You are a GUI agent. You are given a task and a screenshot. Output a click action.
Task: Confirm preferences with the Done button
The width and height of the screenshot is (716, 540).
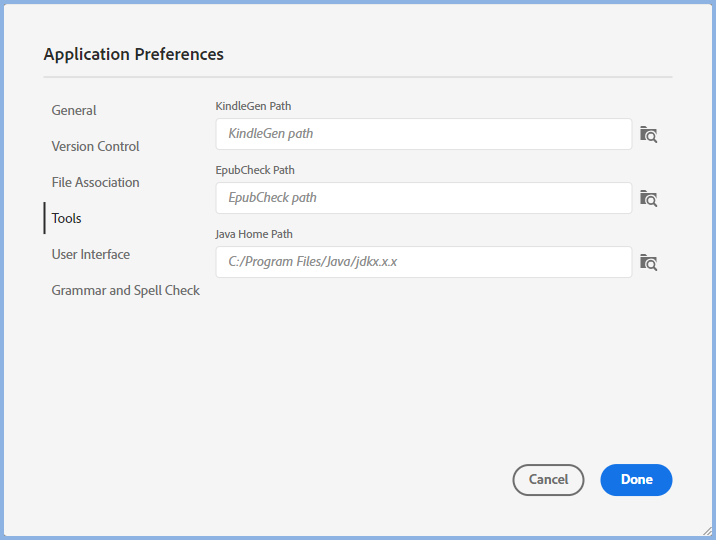[x=636, y=480]
